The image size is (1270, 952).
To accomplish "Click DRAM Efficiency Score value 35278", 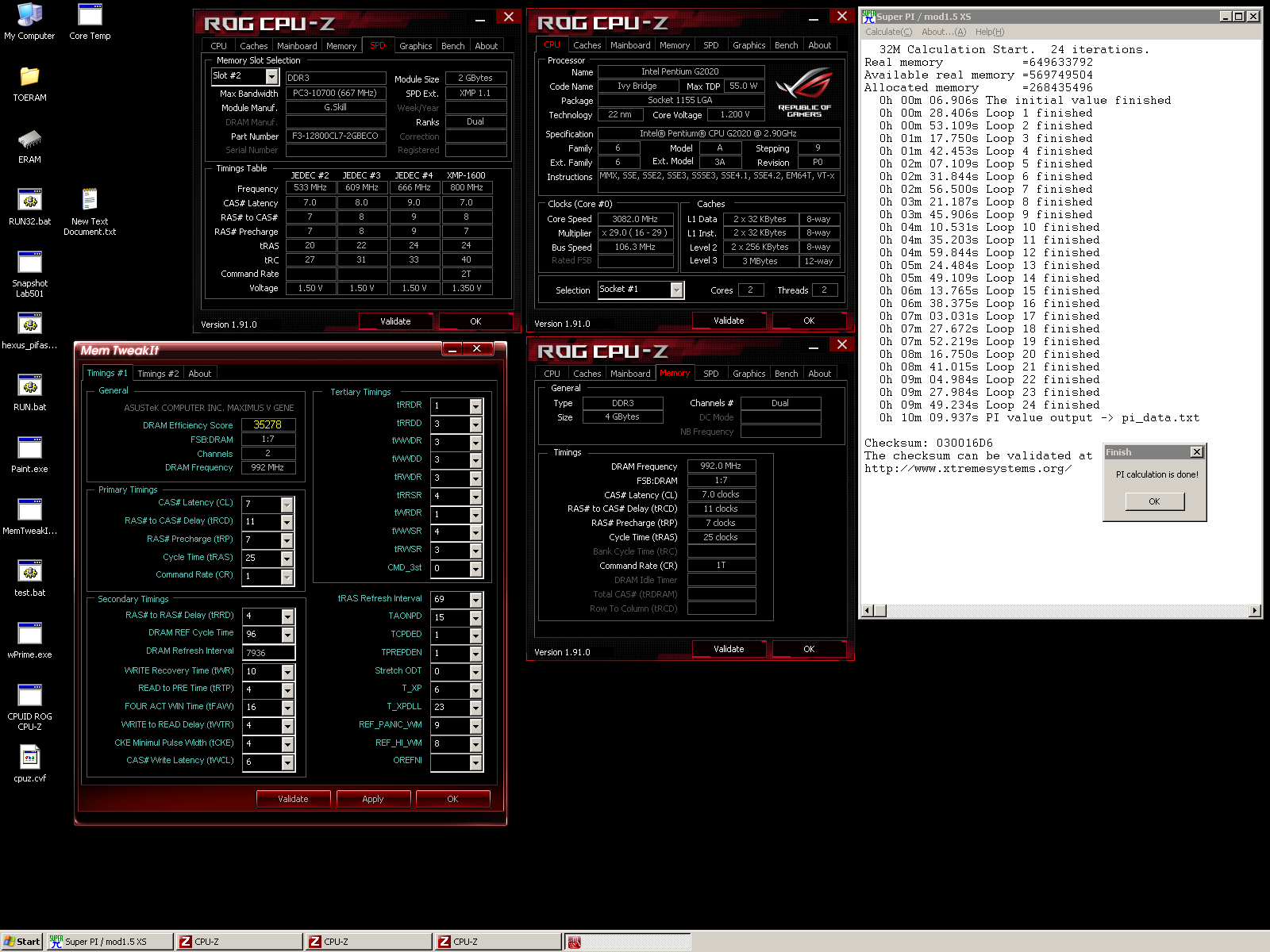I will tap(267, 425).
